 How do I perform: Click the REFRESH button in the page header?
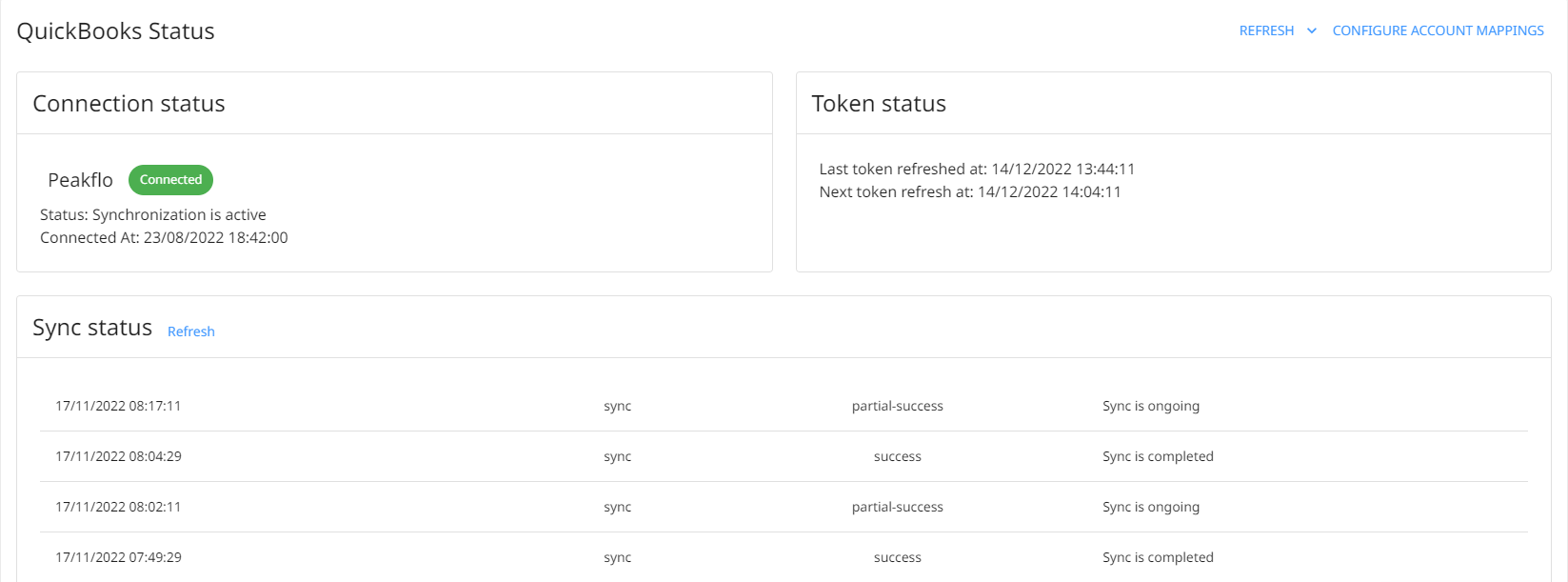1266,30
